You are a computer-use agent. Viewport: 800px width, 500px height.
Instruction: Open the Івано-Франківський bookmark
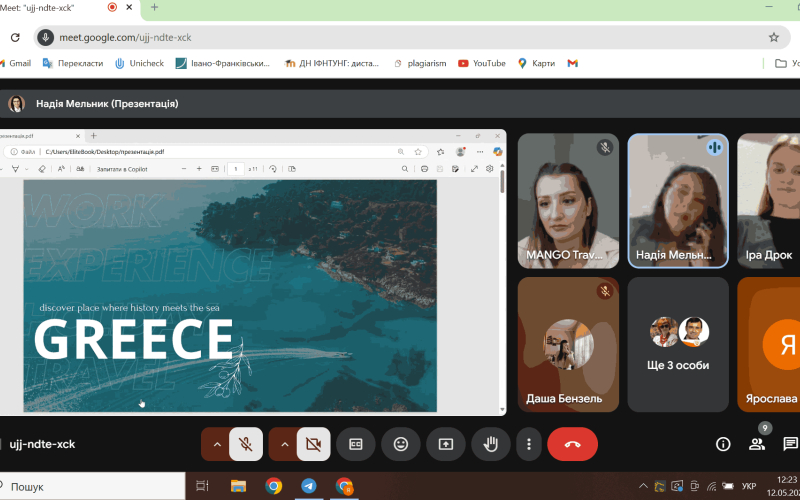click(x=222, y=63)
